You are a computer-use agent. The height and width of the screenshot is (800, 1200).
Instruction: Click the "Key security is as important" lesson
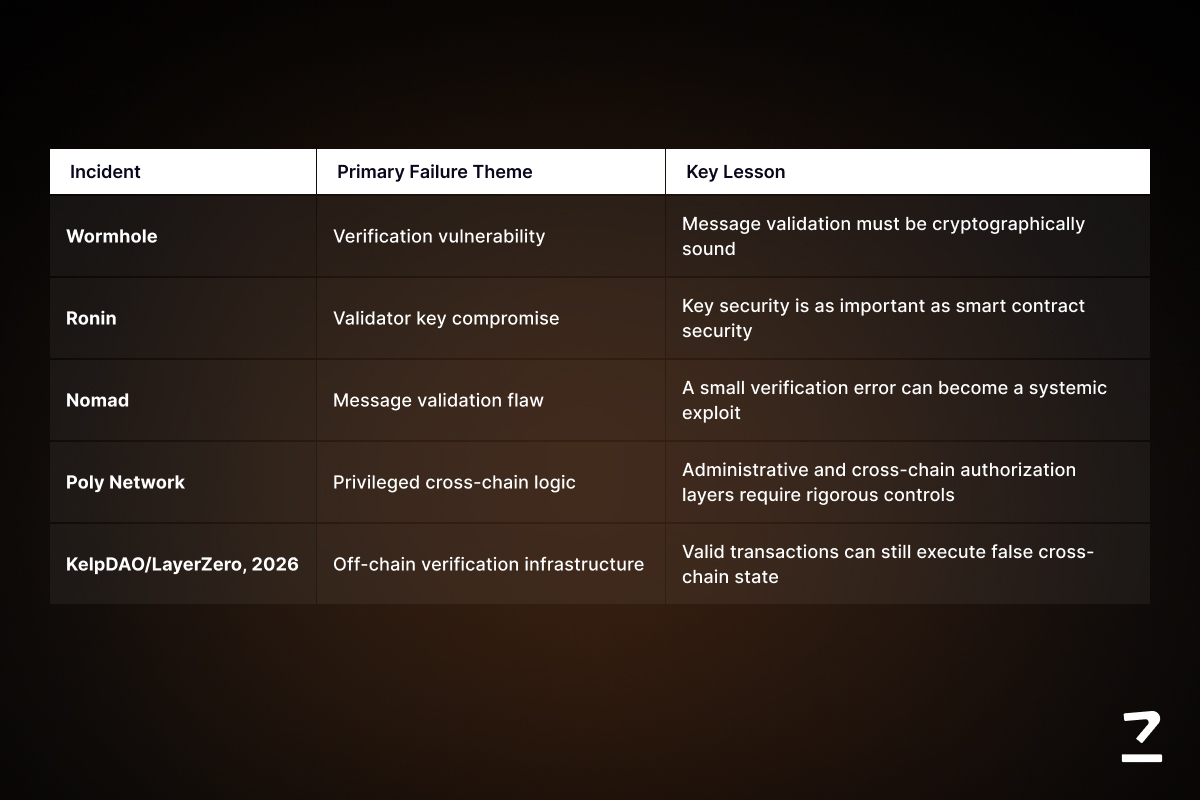908,318
